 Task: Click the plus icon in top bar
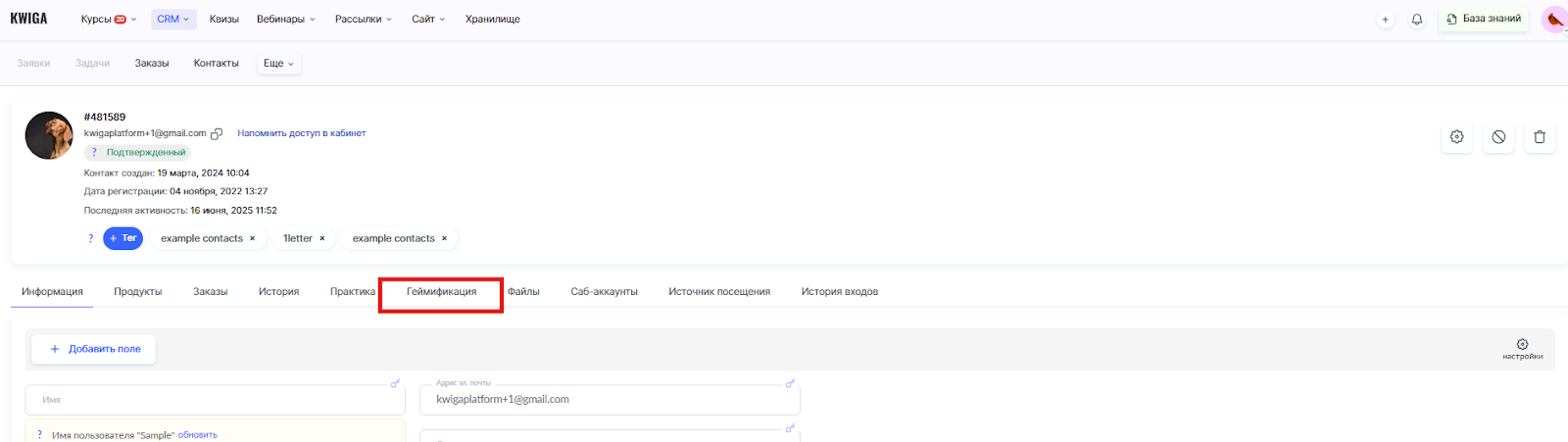click(1385, 20)
